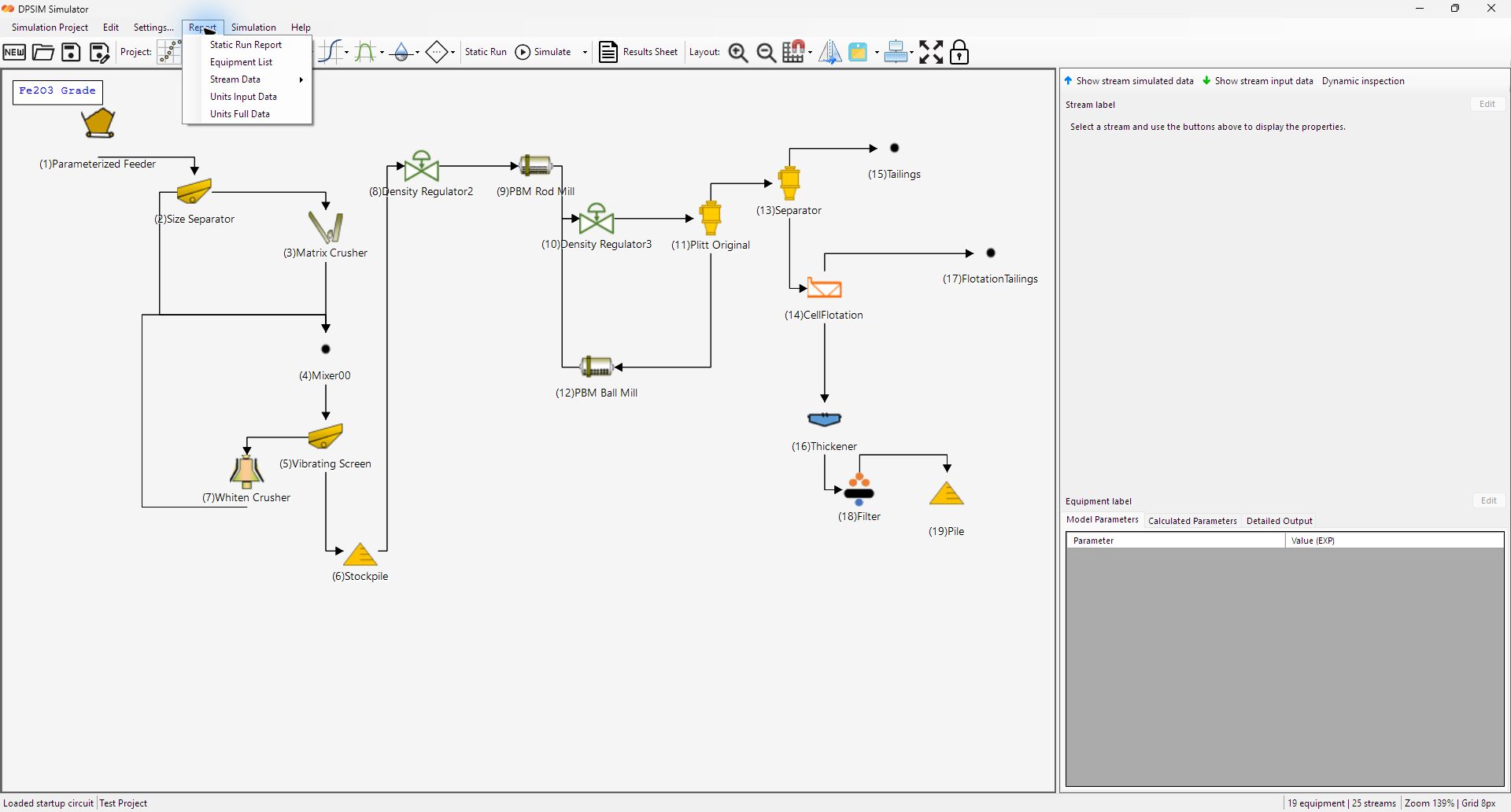Click the Save As disk-with-pencil icon
This screenshot has height=812, width=1511.
[99, 53]
